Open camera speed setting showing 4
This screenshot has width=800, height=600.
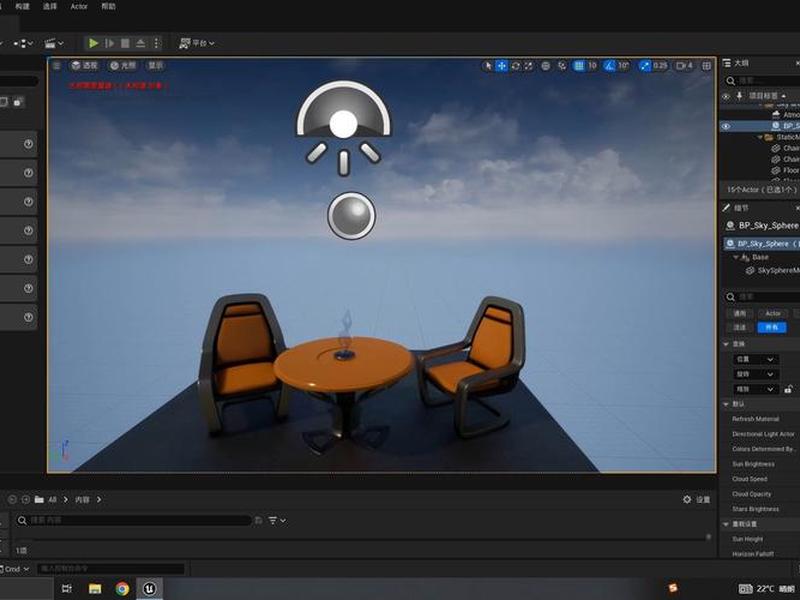685,66
